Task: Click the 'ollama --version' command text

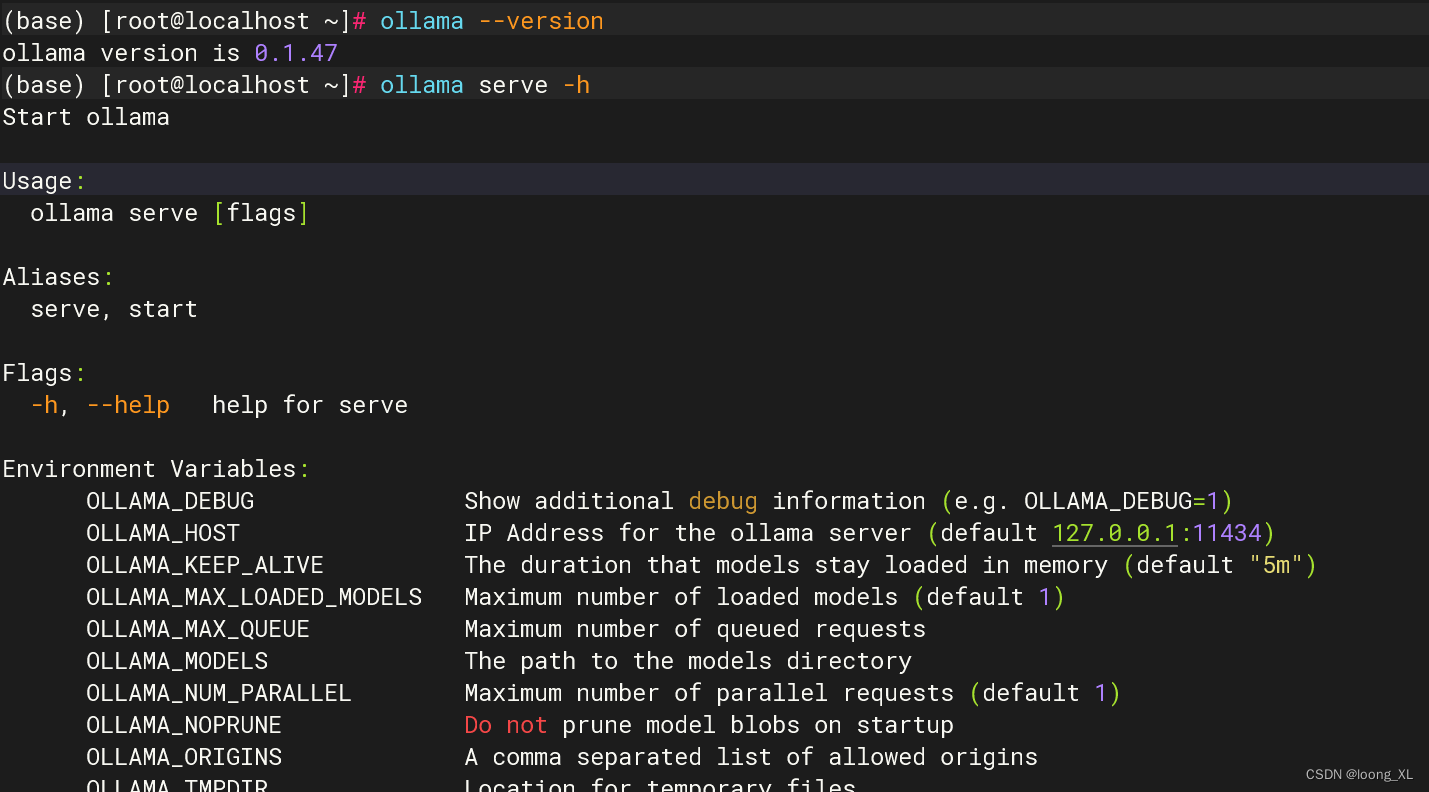Action: coord(491,21)
